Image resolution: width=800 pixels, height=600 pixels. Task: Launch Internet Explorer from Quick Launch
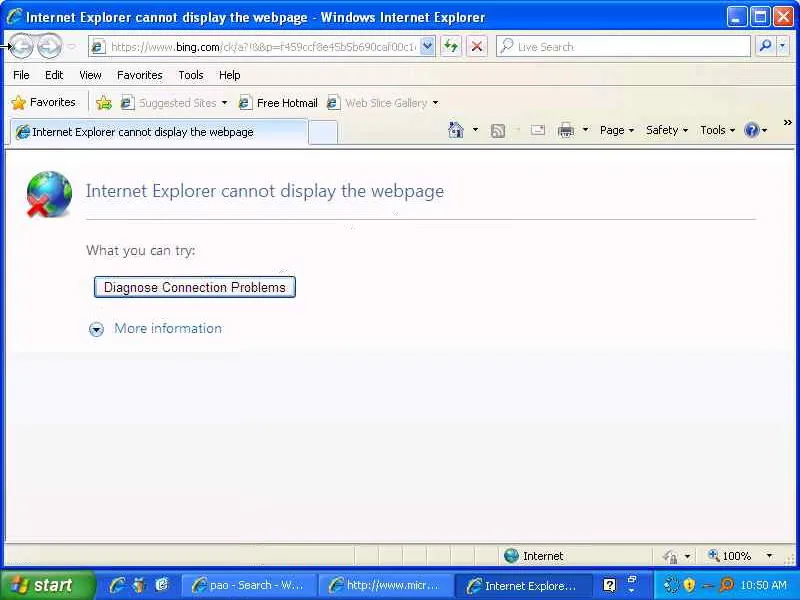117,585
